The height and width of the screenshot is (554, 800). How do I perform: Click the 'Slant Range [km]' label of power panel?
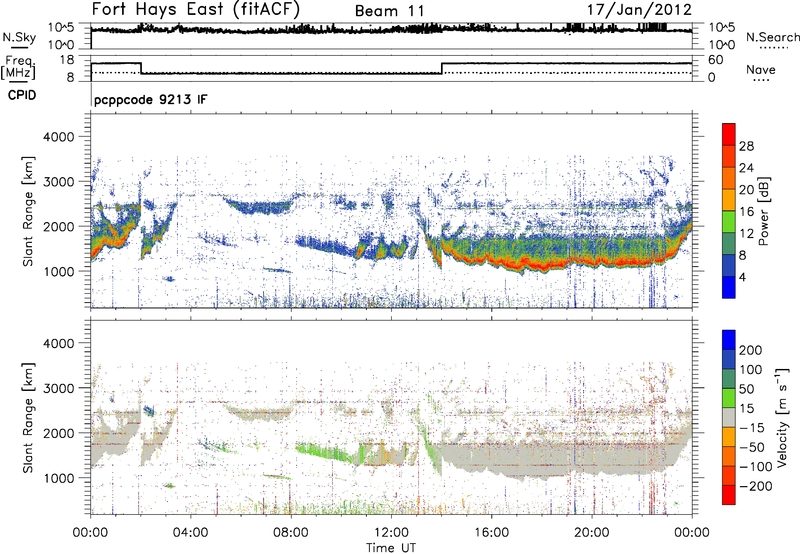click(x=28, y=211)
